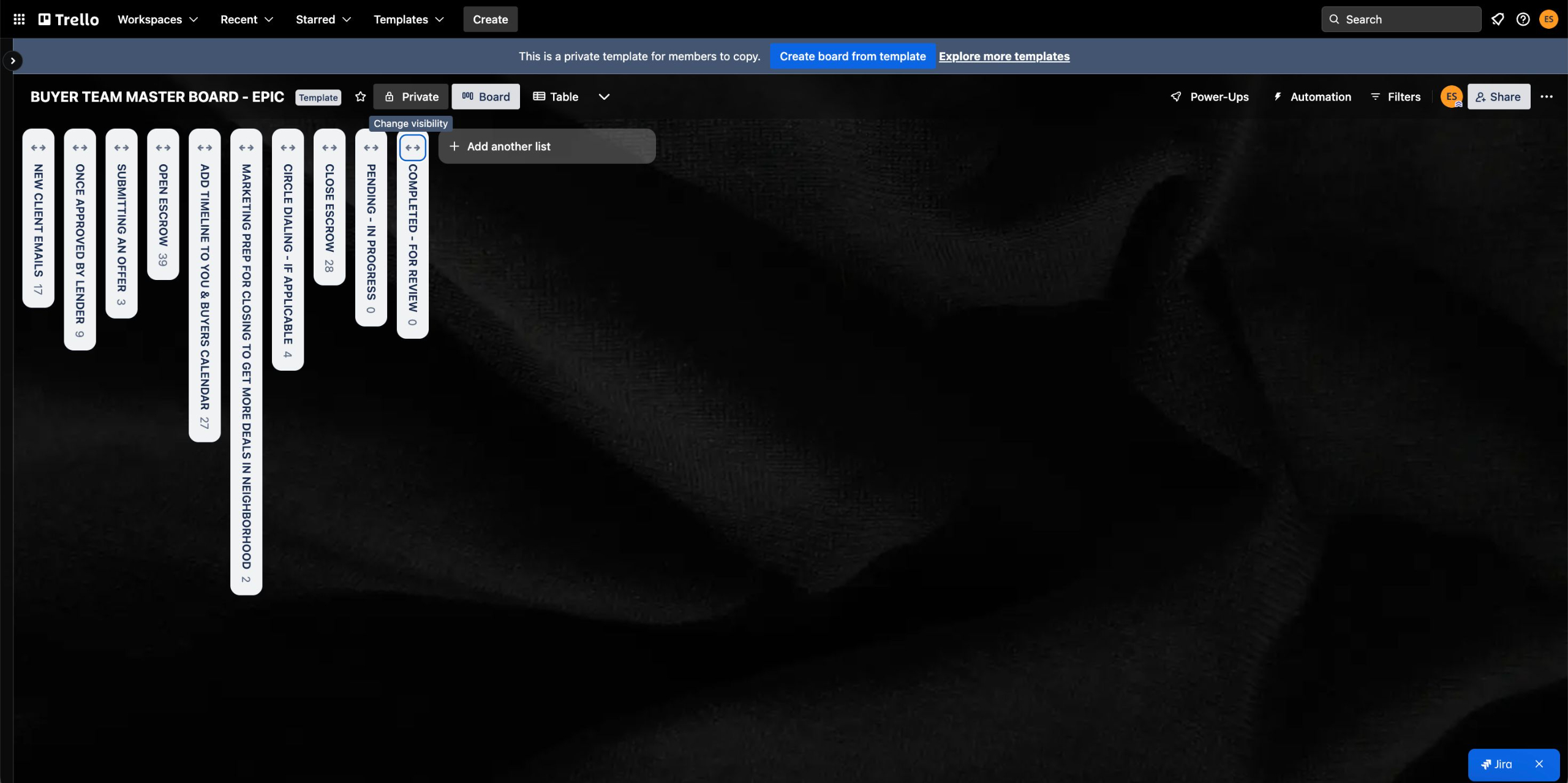The height and width of the screenshot is (783, 1568).
Task: Open notifications bell icon
Action: 1498,19
